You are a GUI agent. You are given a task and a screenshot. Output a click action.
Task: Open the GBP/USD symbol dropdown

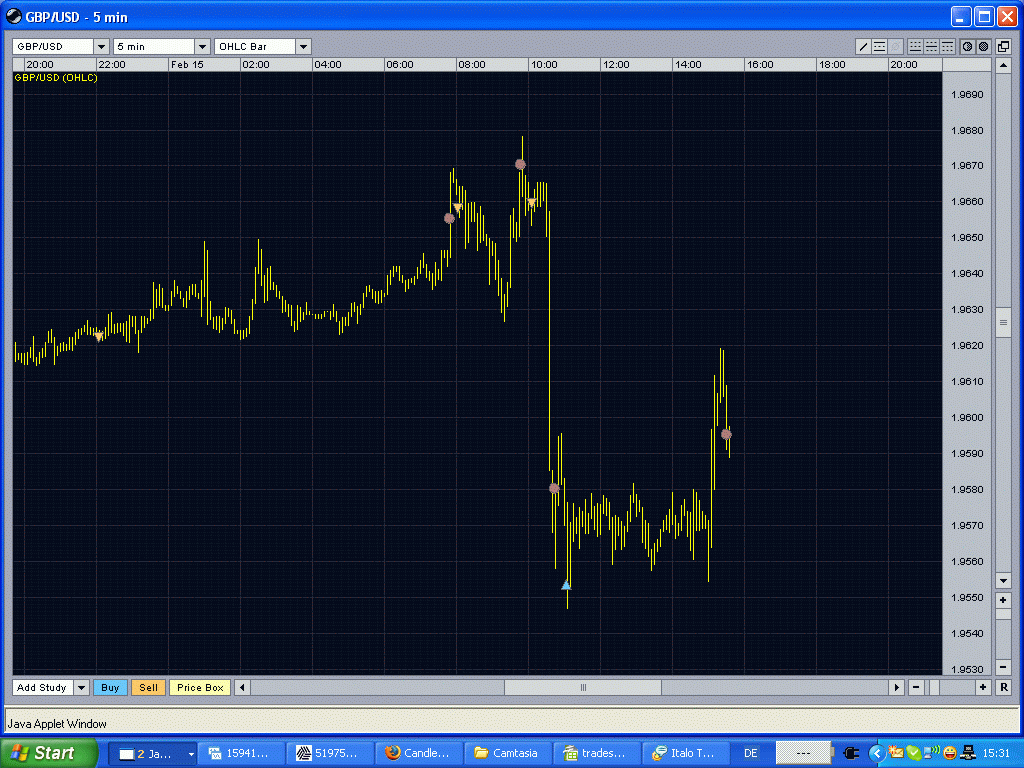101,46
